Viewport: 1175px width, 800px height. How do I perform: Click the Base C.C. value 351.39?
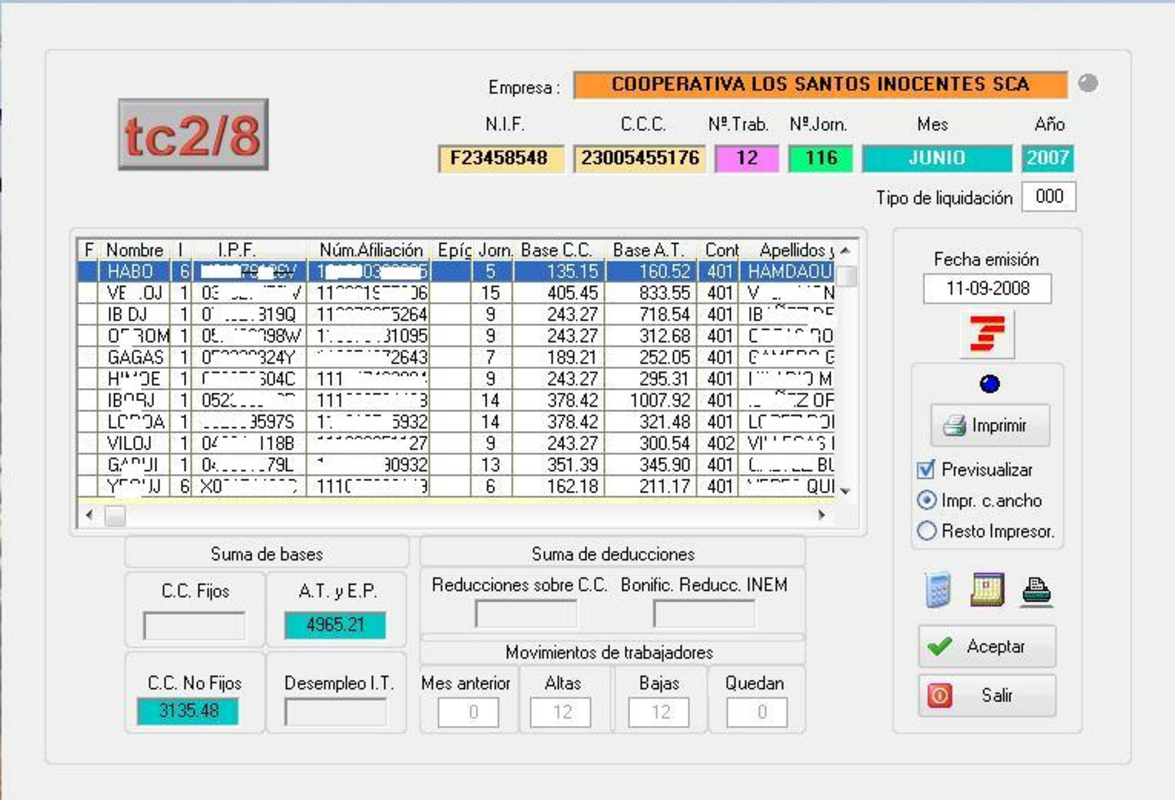pos(573,465)
